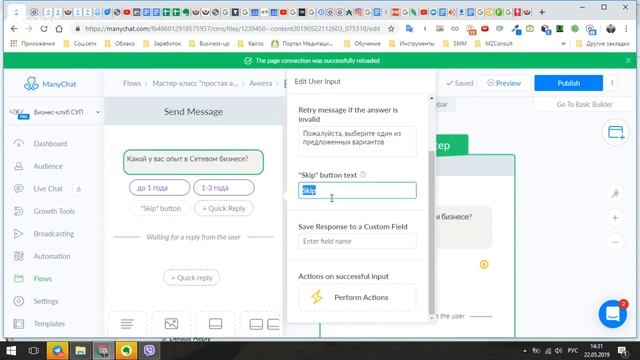The width and height of the screenshot is (640, 360).
Task: Click the "Skip" button chip
Action: tap(160, 208)
